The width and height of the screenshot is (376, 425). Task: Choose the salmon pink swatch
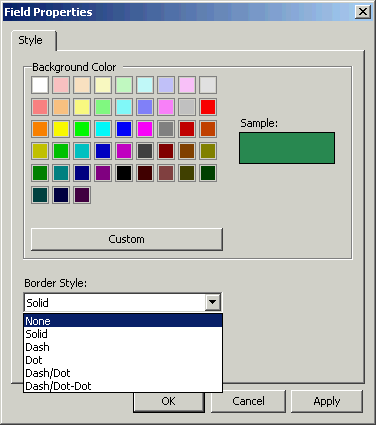(x=40, y=107)
